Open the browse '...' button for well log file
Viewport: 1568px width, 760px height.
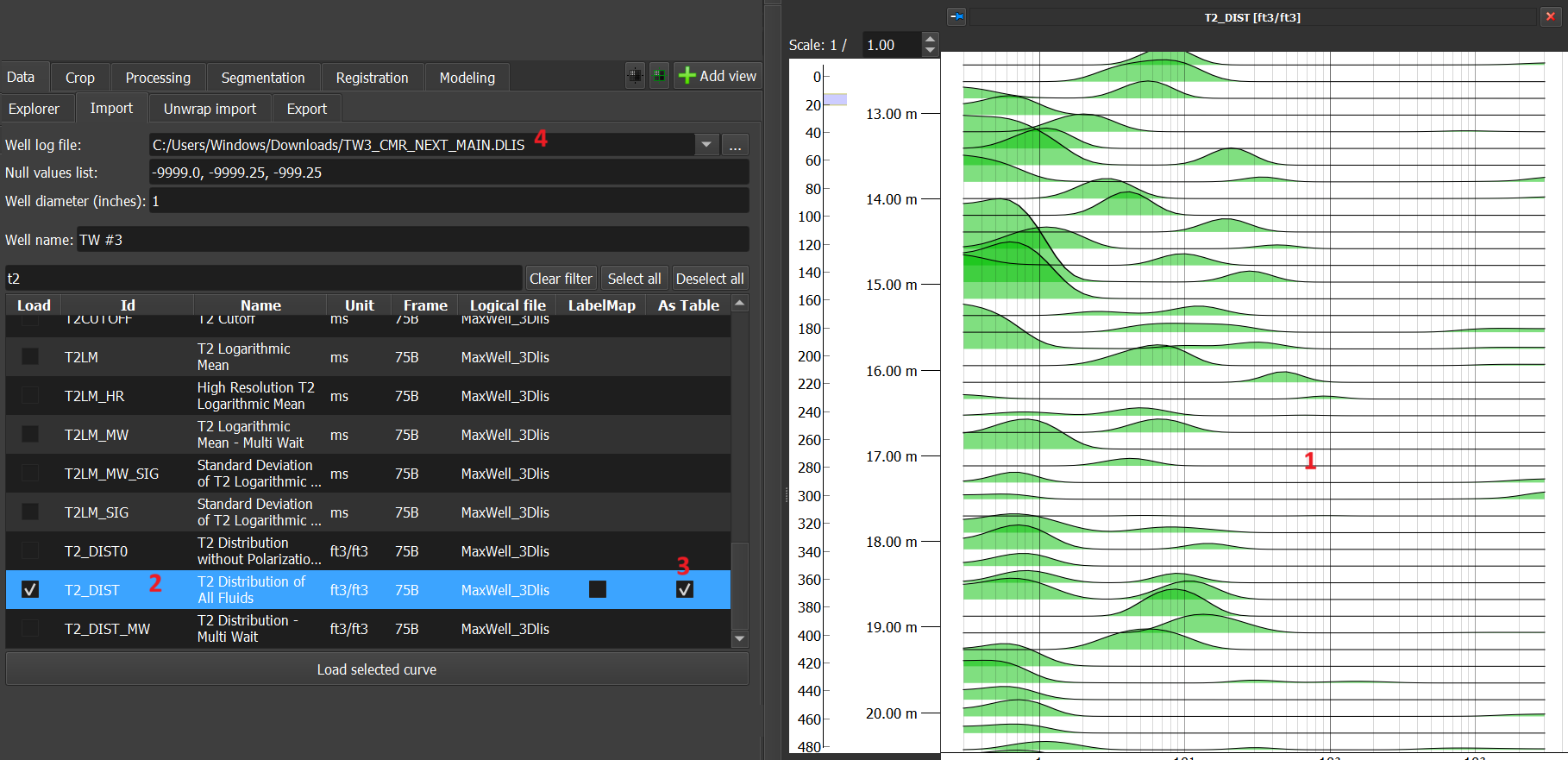click(735, 145)
